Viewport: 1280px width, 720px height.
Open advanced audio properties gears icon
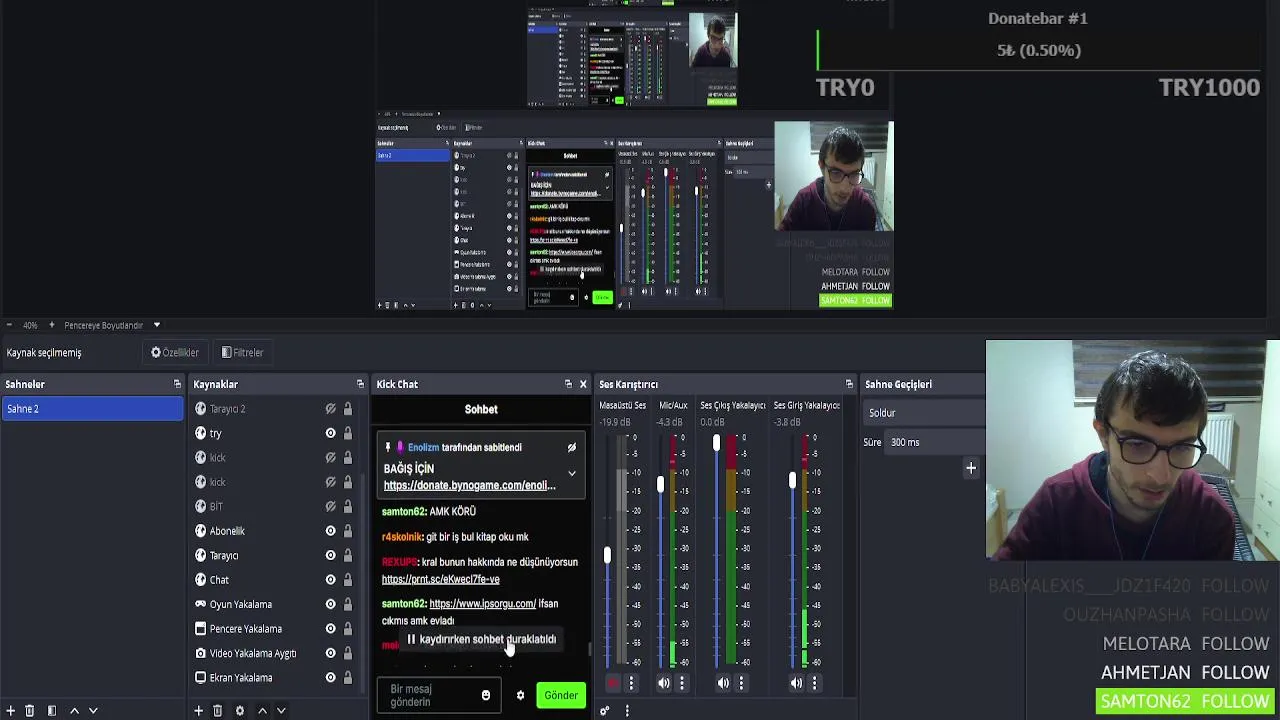point(605,711)
